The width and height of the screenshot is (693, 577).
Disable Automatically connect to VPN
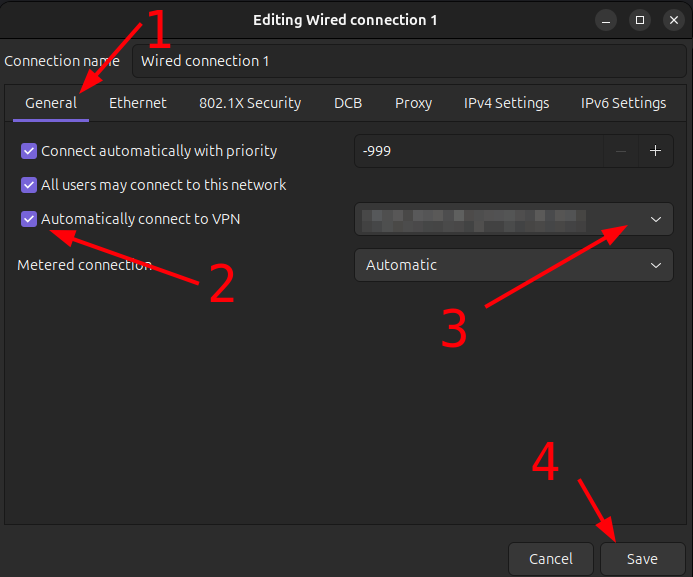(29, 219)
